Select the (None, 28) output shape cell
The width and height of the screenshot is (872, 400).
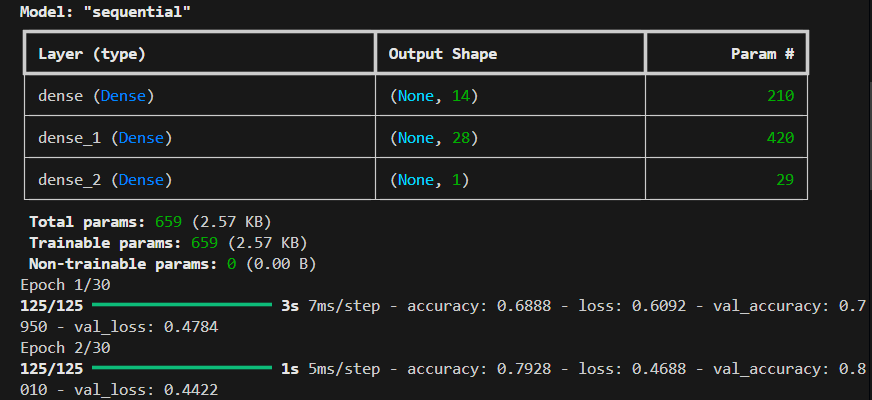pyautogui.click(x=434, y=138)
